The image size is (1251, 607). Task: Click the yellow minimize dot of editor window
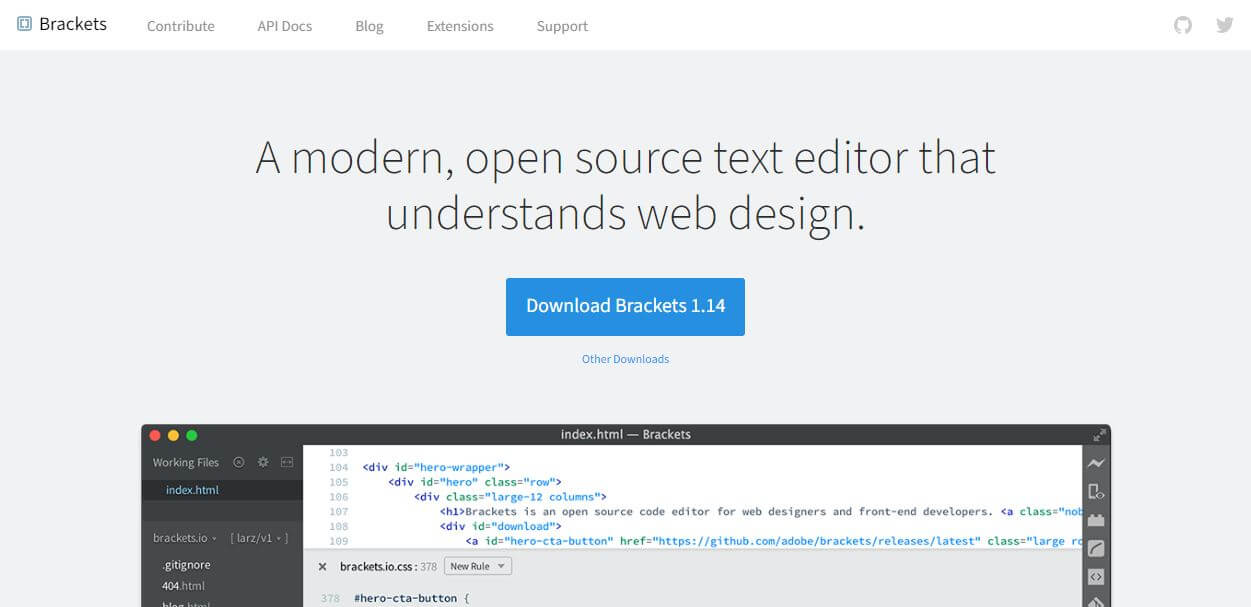tap(173, 435)
